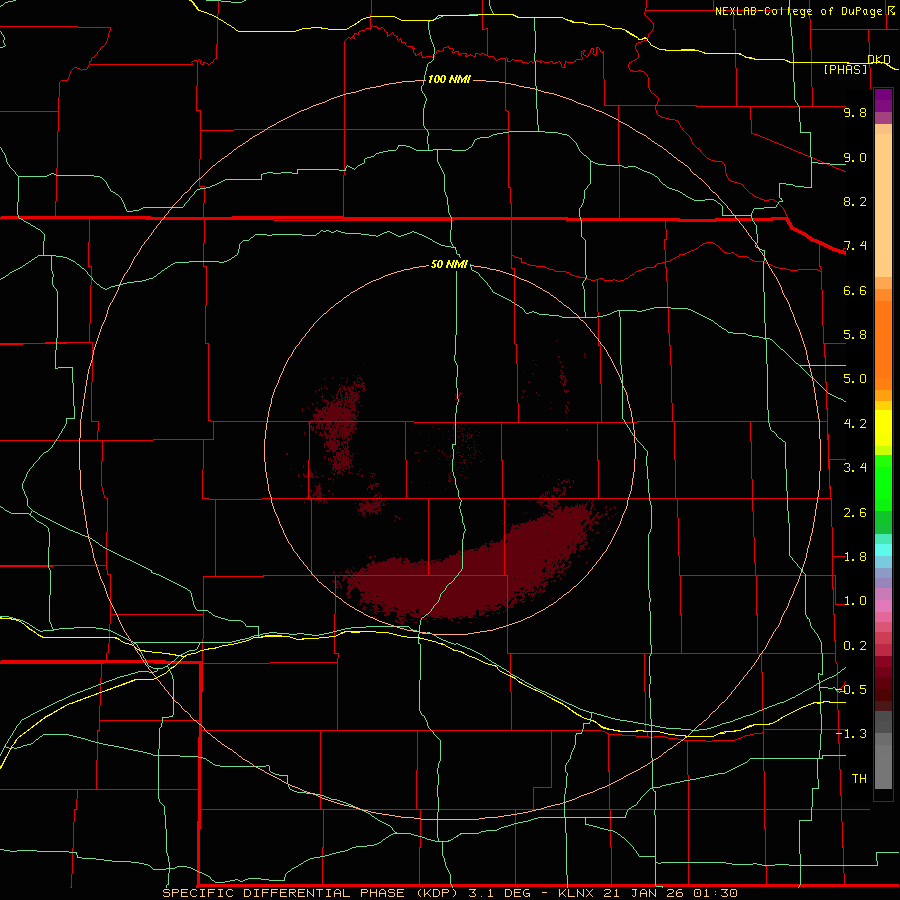Click the 50 NMI range ring label
Screen dimensions: 900x900
click(x=449, y=264)
